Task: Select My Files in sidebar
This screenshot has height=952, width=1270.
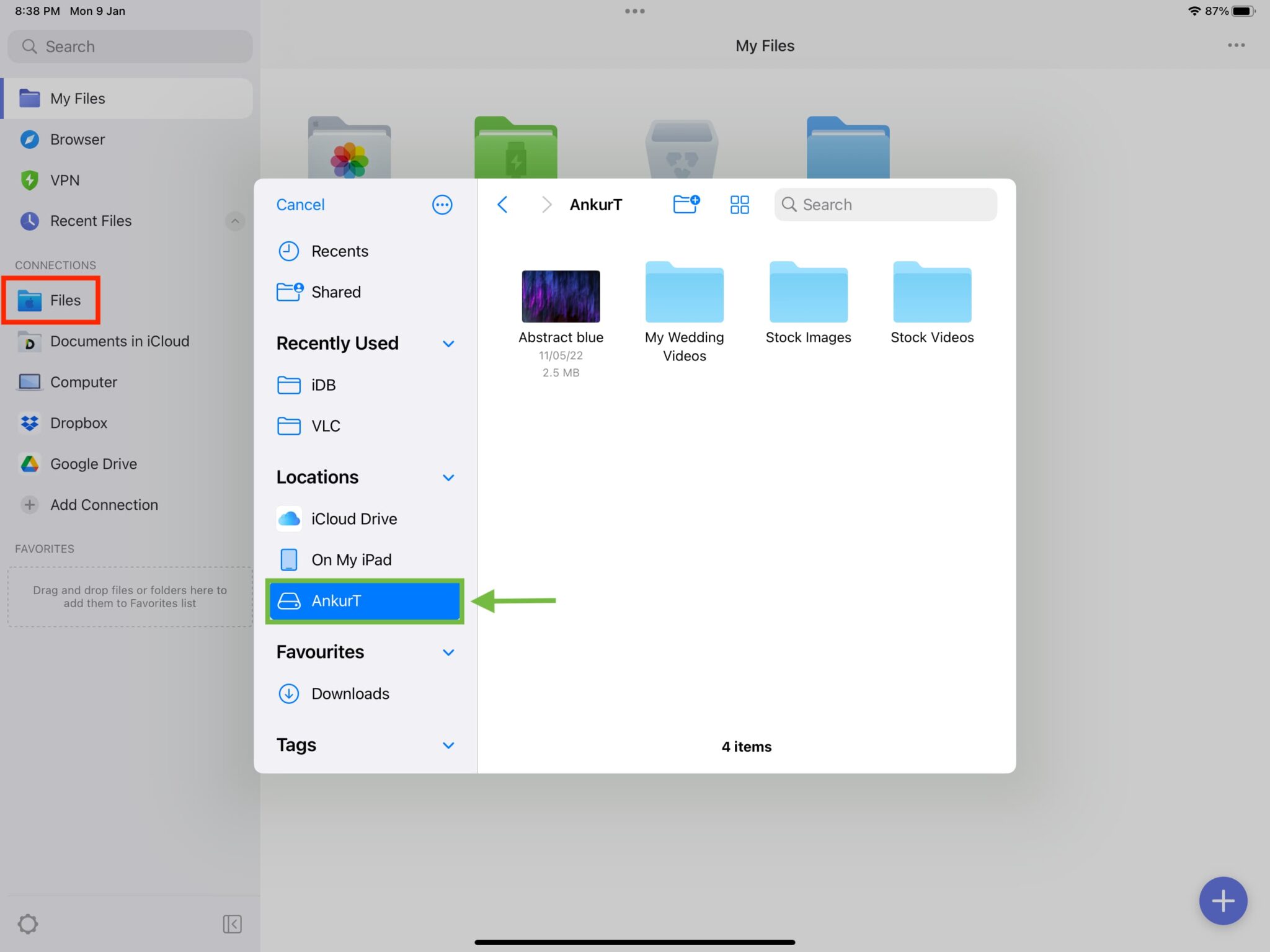Action: coord(127,99)
